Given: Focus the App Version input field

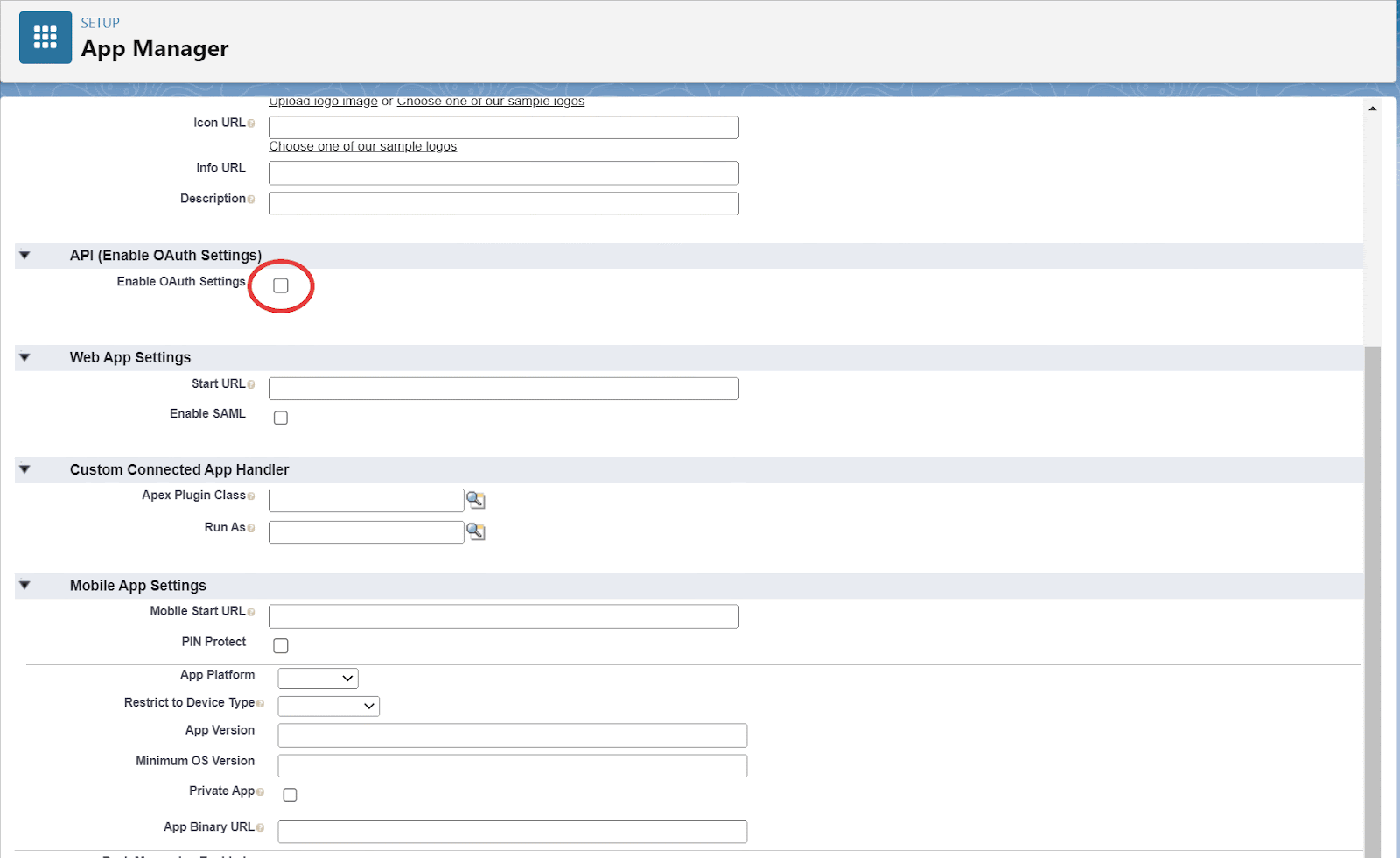Looking at the screenshot, I should click(x=512, y=735).
